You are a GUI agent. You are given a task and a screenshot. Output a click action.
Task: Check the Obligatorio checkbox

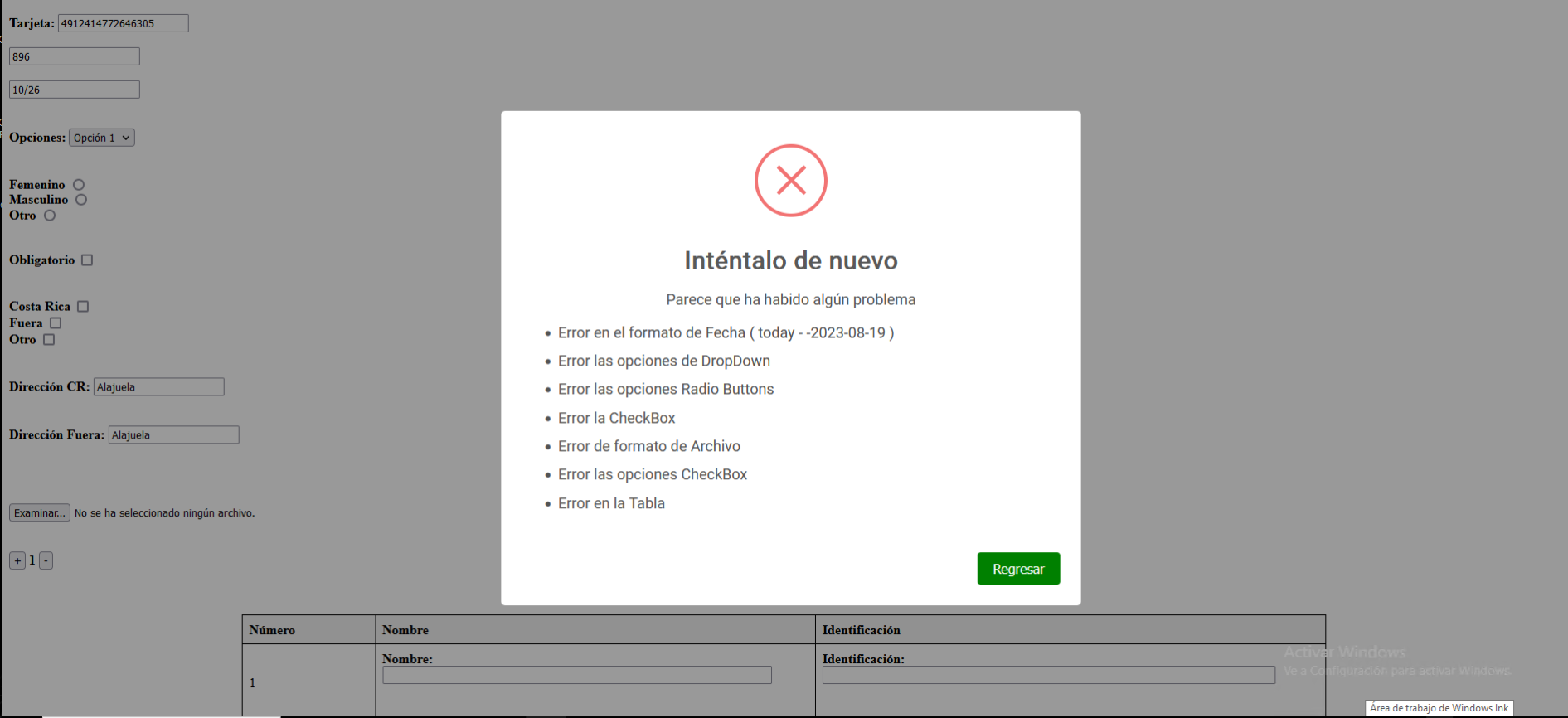tap(87, 260)
